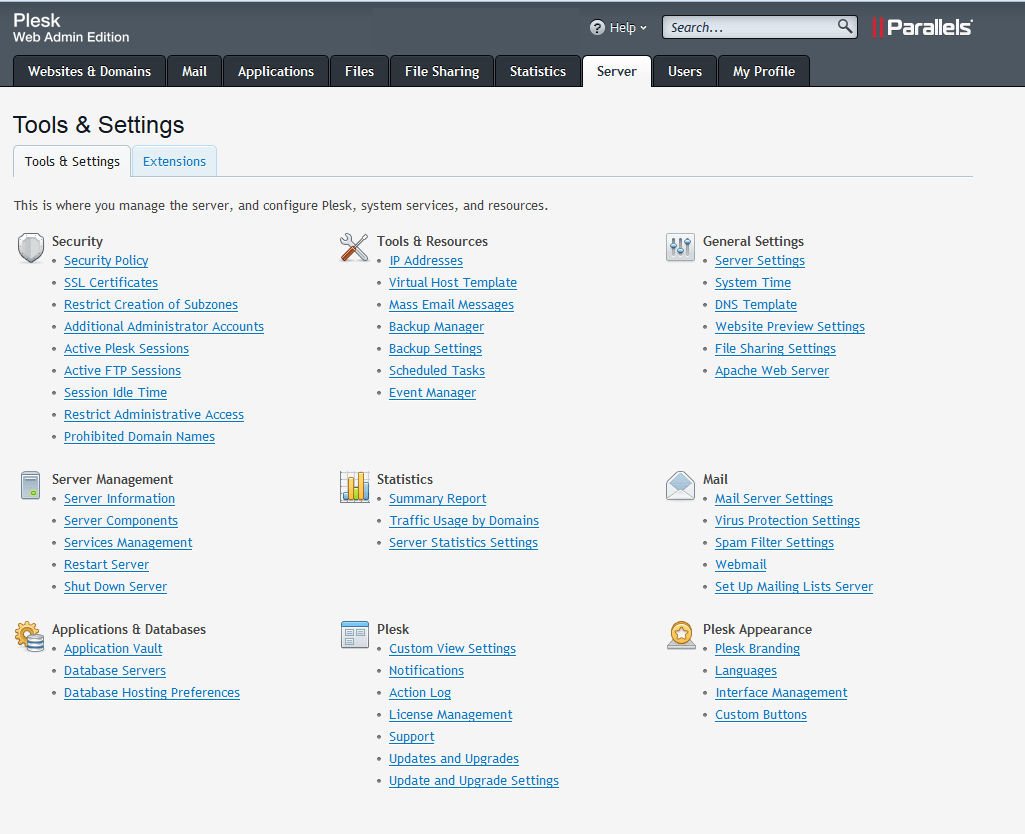Open Mass Email Messages
Screen dimensions: 1025x834
click(452, 305)
